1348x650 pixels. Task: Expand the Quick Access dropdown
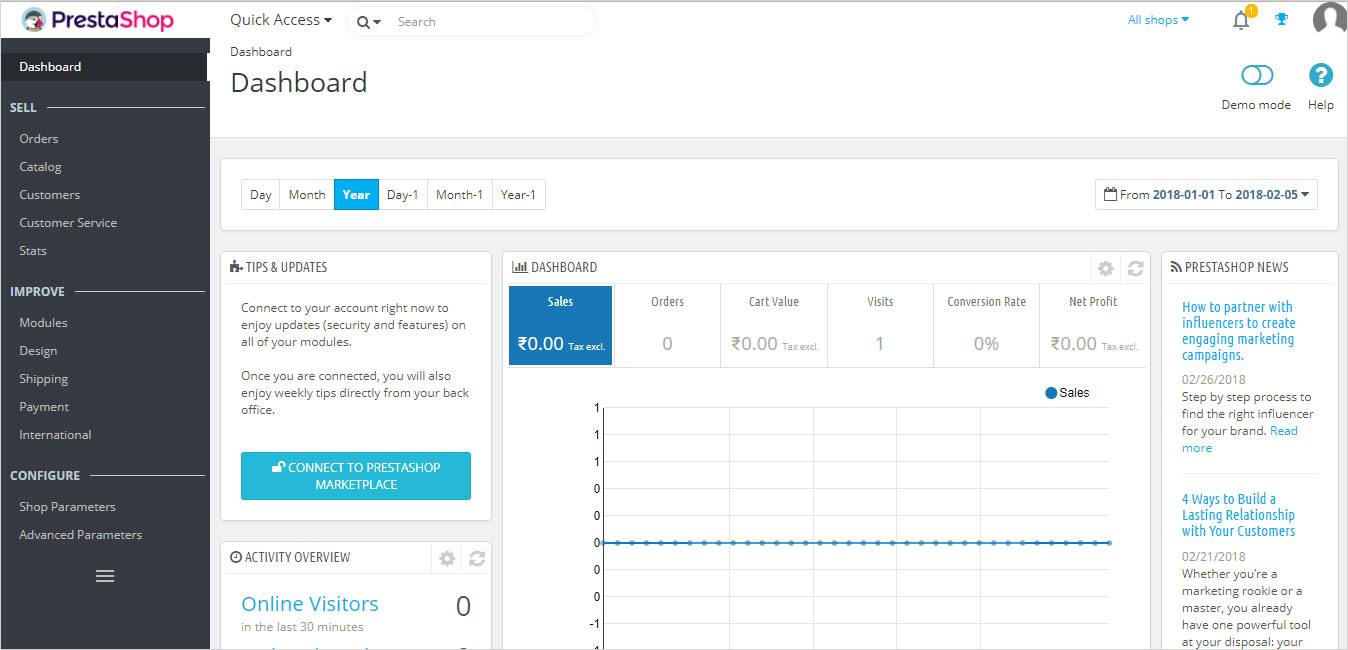pyautogui.click(x=280, y=20)
